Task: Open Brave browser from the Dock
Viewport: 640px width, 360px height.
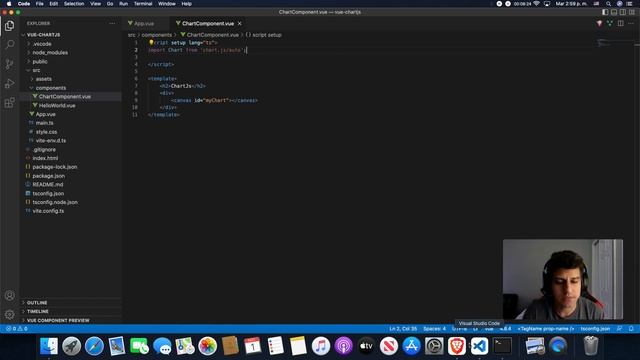Action: (457, 346)
